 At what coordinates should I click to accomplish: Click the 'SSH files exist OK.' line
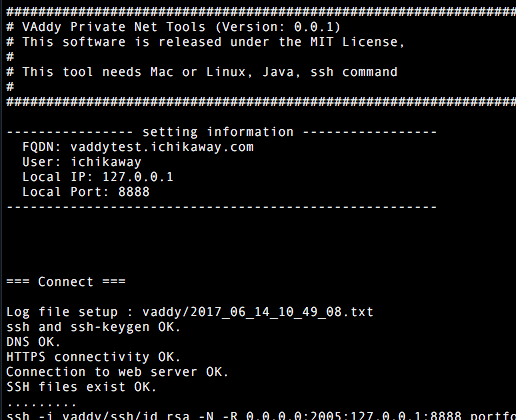point(82,387)
